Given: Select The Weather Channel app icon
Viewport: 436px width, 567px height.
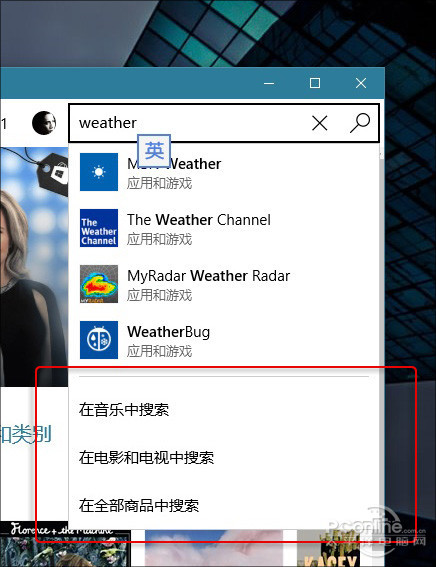Looking at the screenshot, I should [99, 228].
